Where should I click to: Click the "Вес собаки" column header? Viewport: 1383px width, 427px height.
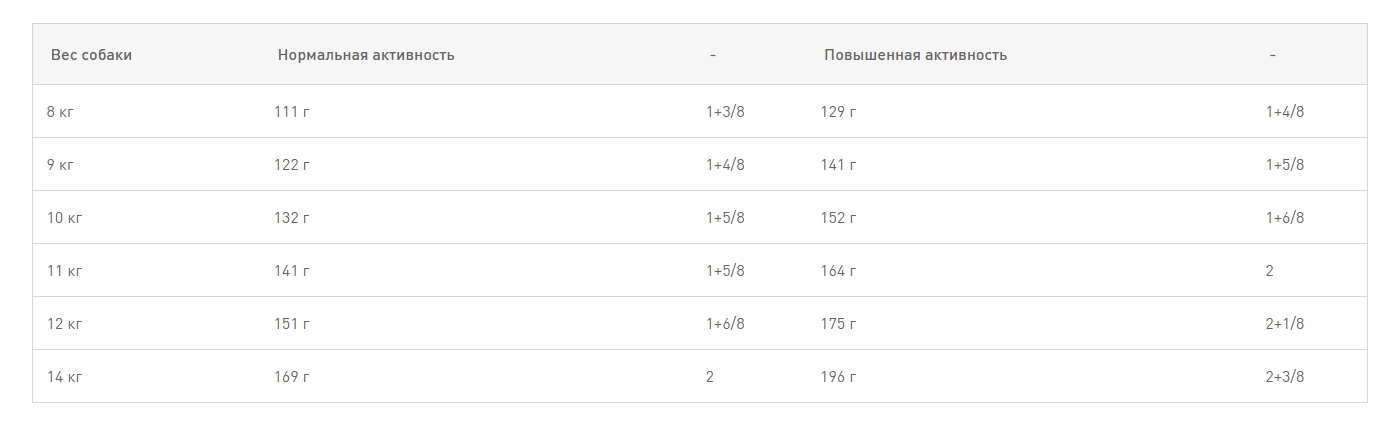(x=91, y=55)
